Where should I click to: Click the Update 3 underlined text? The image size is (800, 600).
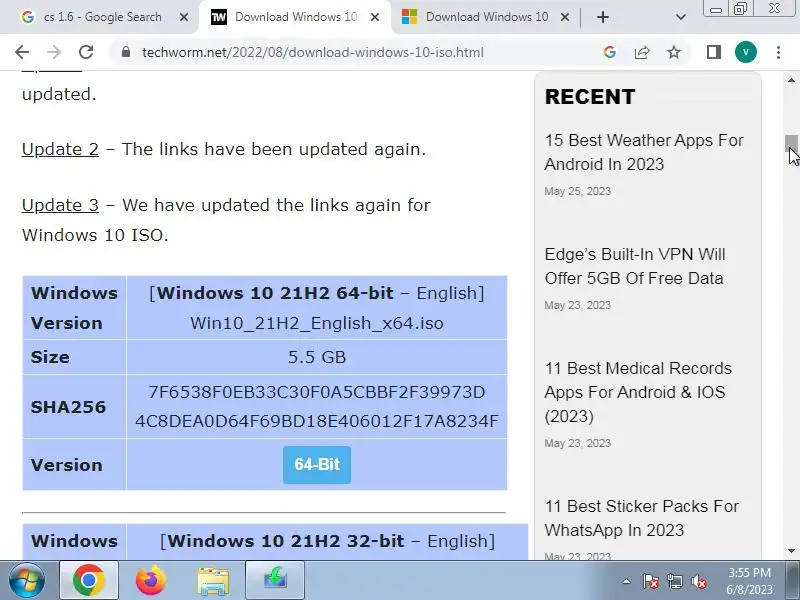pyautogui.click(x=60, y=205)
